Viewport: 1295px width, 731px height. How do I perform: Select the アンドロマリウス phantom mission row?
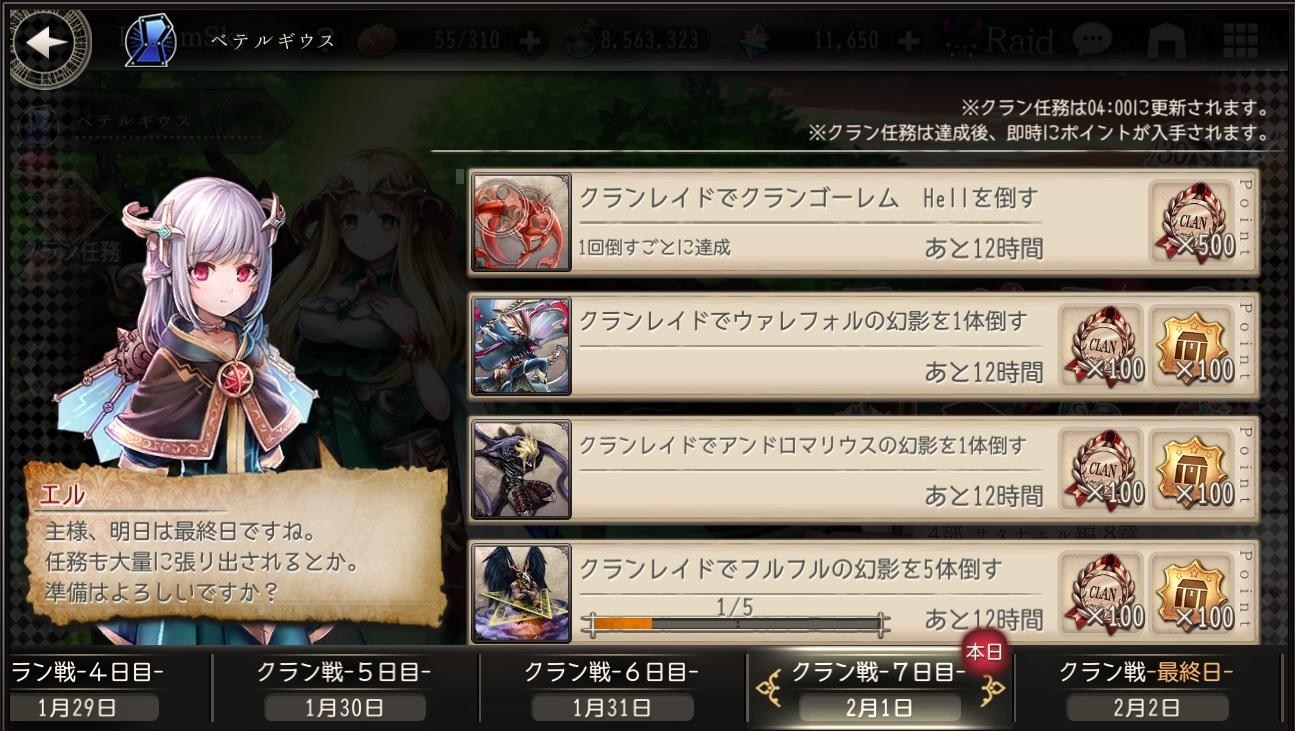pos(863,469)
